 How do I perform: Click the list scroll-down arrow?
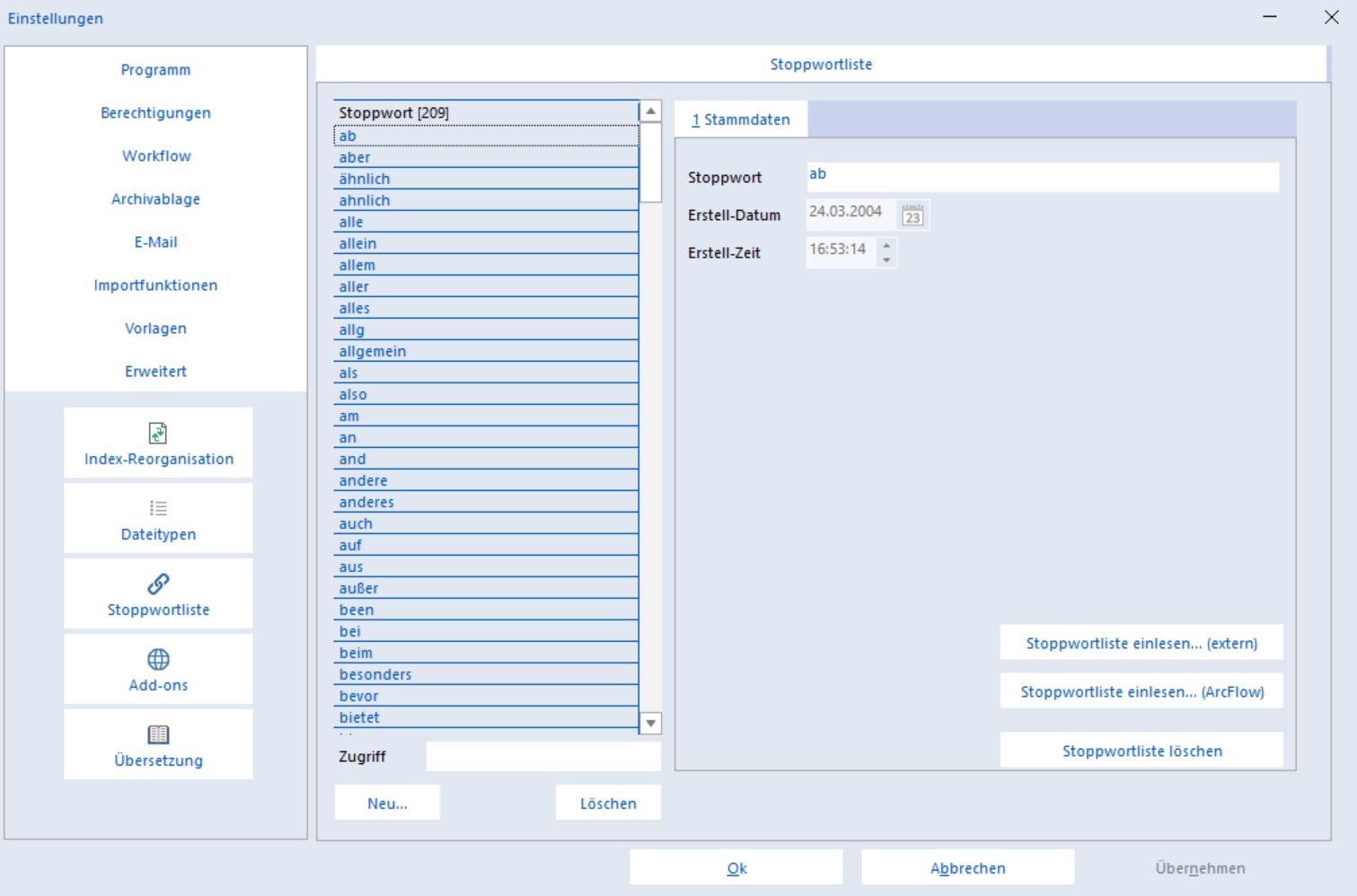click(x=650, y=723)
